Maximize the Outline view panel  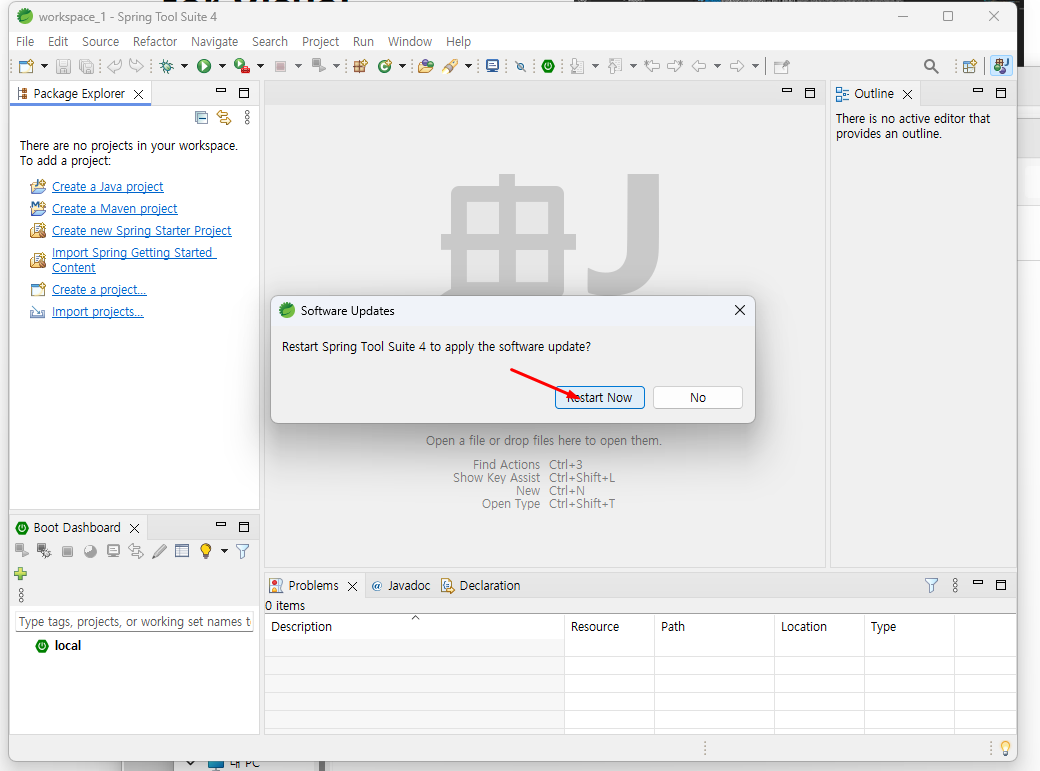click(1002, 93)
